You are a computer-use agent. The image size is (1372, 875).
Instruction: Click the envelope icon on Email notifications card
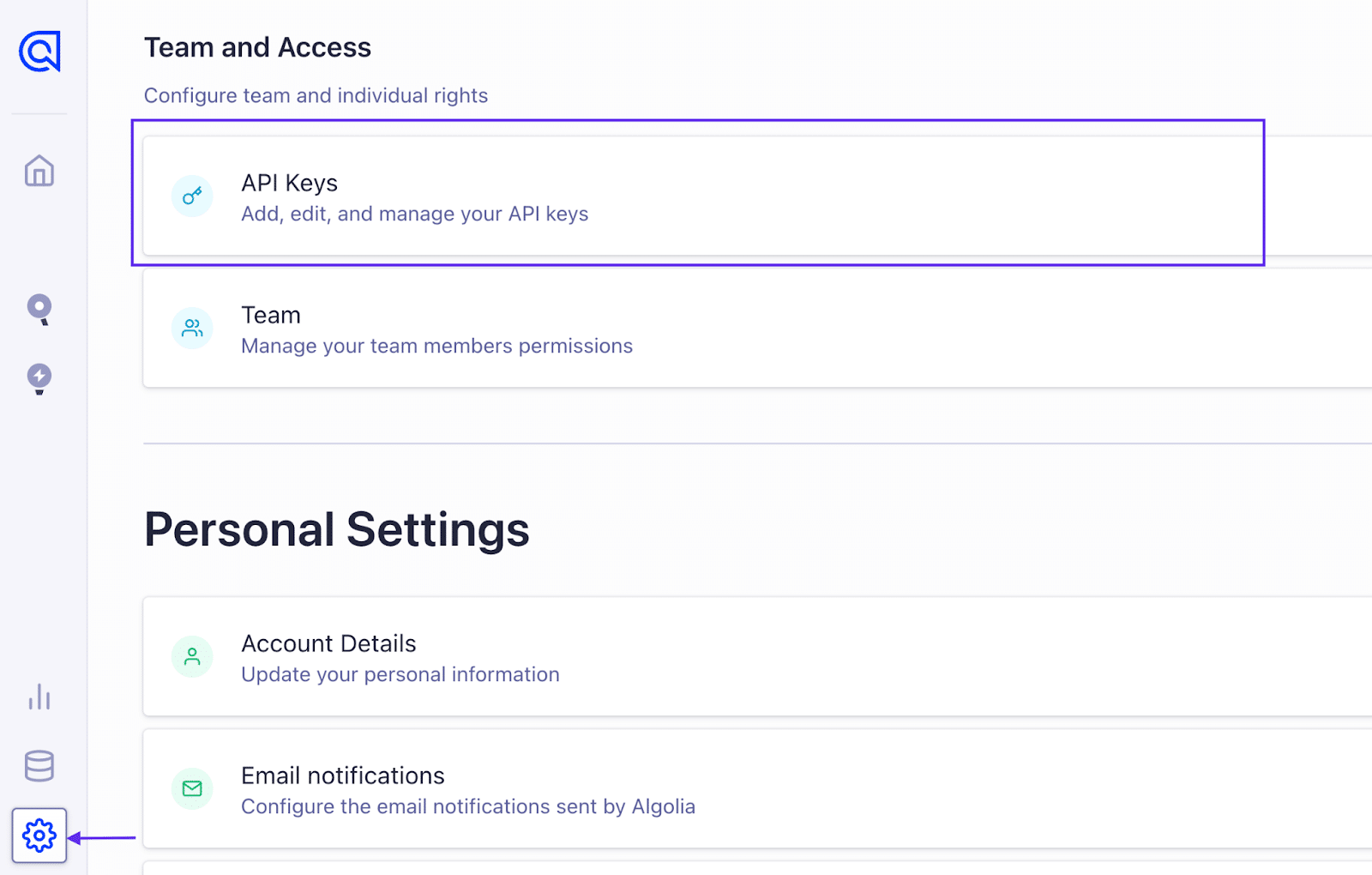191,788
